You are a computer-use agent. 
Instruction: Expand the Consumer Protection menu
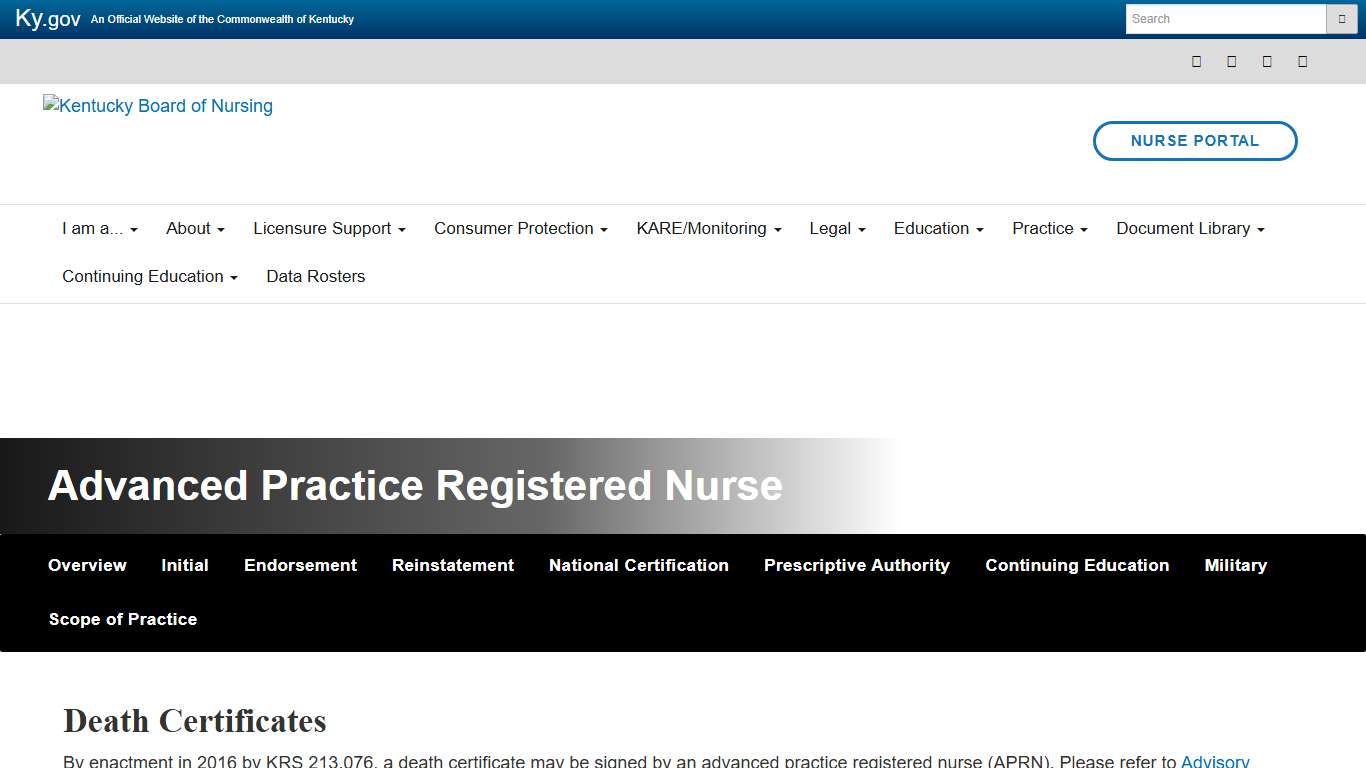pos(519,228)
